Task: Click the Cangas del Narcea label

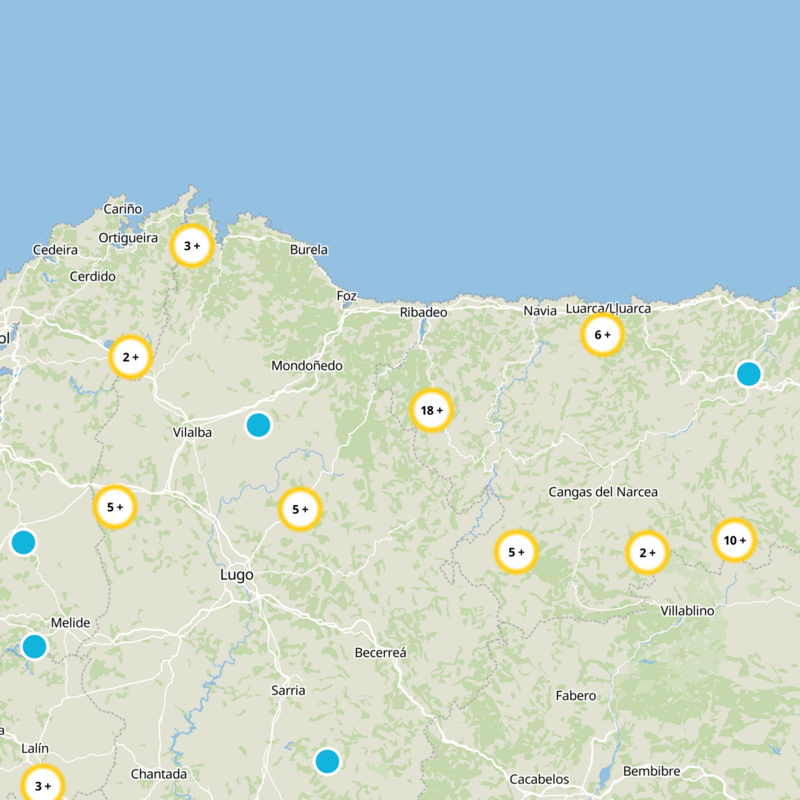Action: pyautogui.click(x=603, y=492)
